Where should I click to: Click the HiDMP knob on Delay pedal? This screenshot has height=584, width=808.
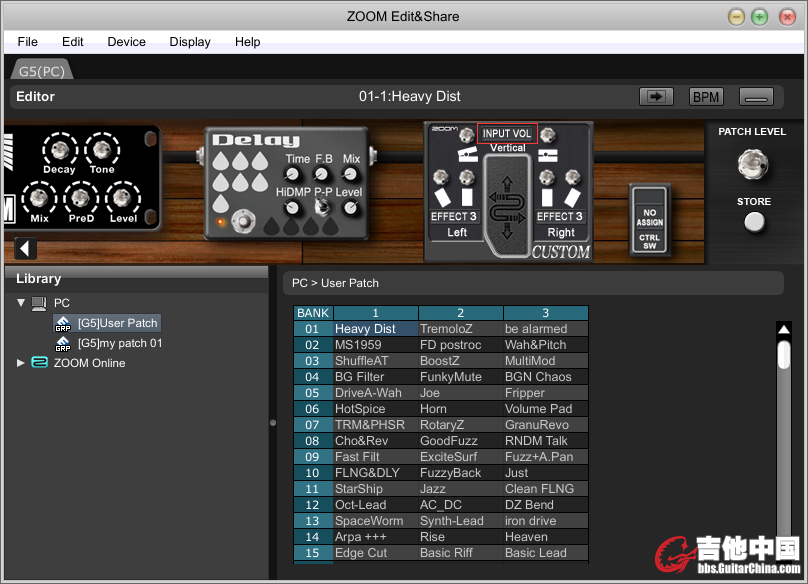point(292,208)
